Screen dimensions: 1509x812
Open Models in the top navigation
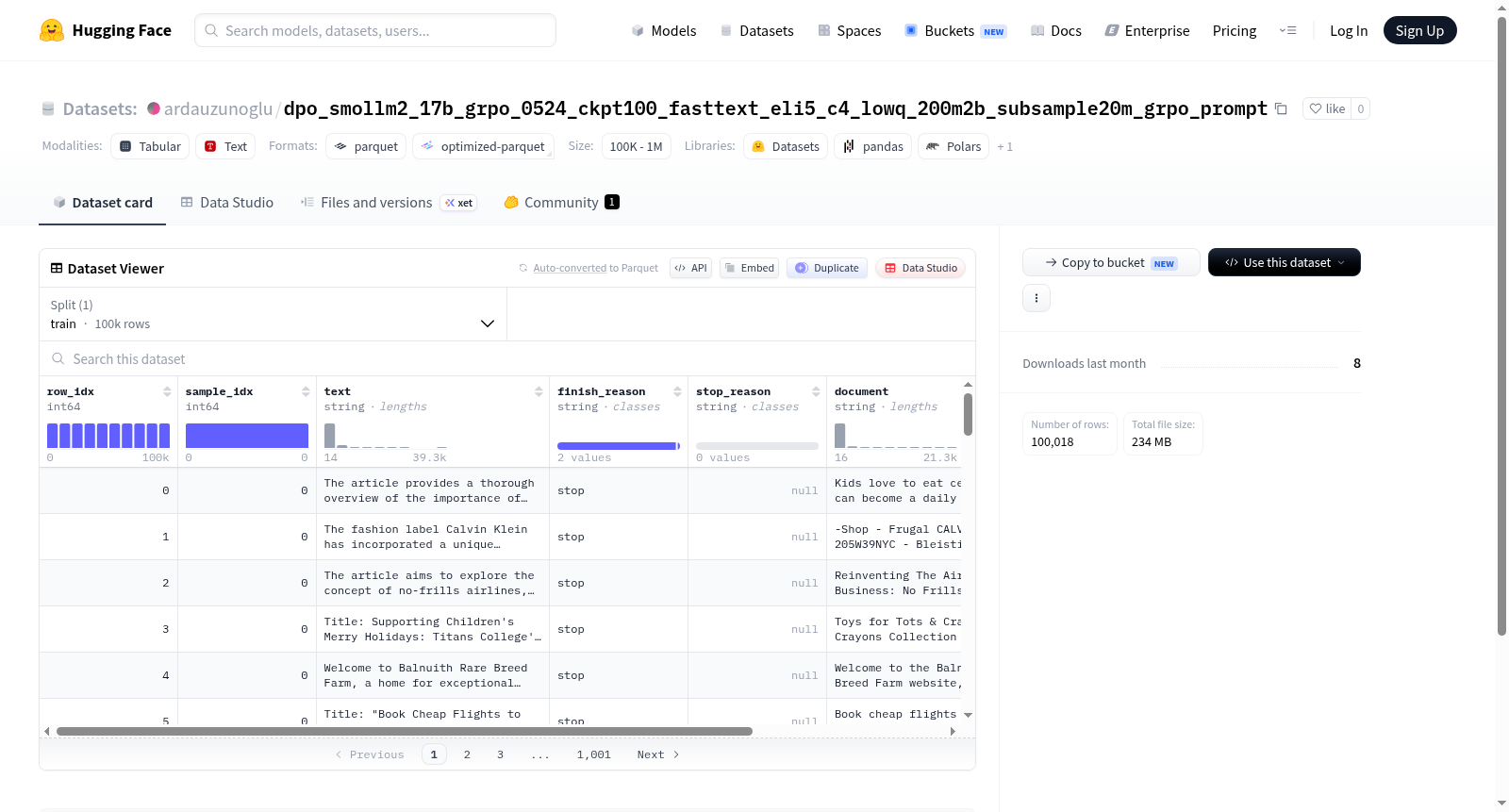(664, 30)
